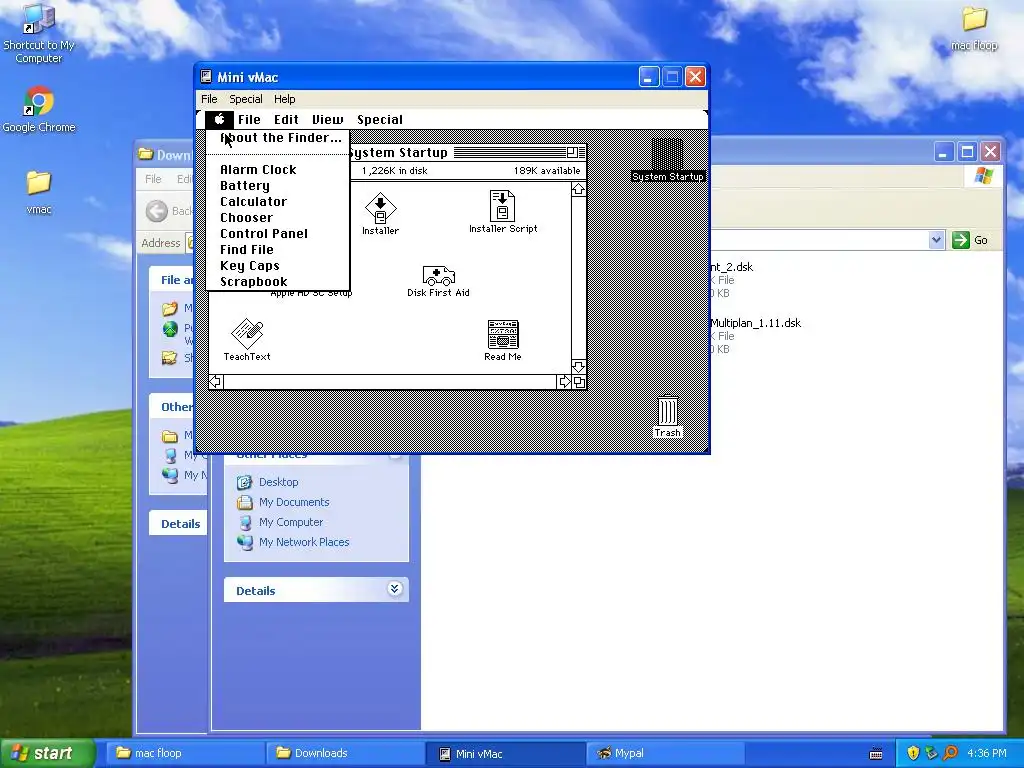The image size is (1024, 768).
Task: Switch to Mini vMac taskbar button
Action: (505, 754)
